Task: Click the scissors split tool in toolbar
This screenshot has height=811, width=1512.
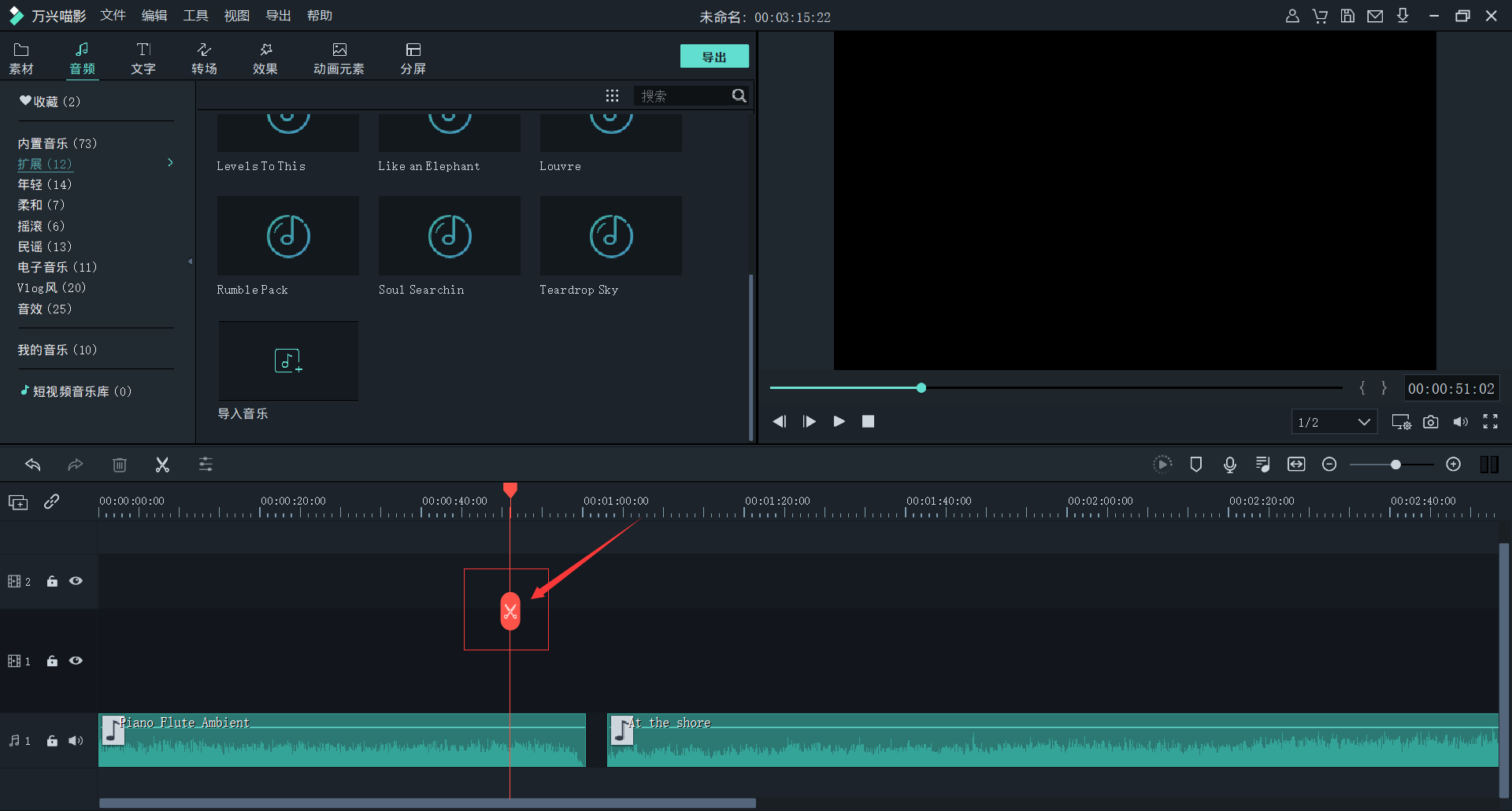Action: coord(162,465)
